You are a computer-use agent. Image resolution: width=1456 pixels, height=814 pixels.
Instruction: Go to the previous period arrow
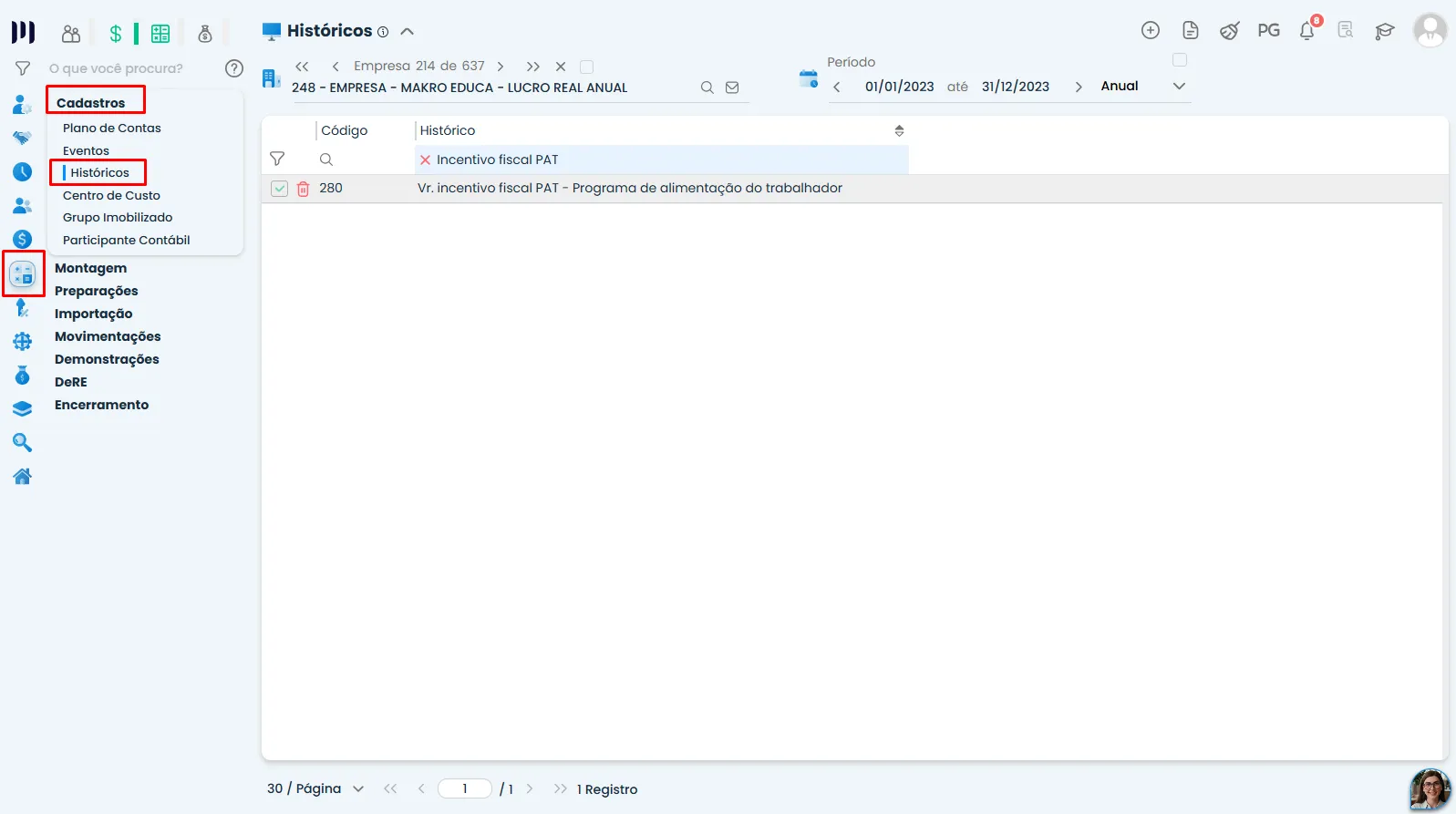pyautogui.click(x=837, y=88)
